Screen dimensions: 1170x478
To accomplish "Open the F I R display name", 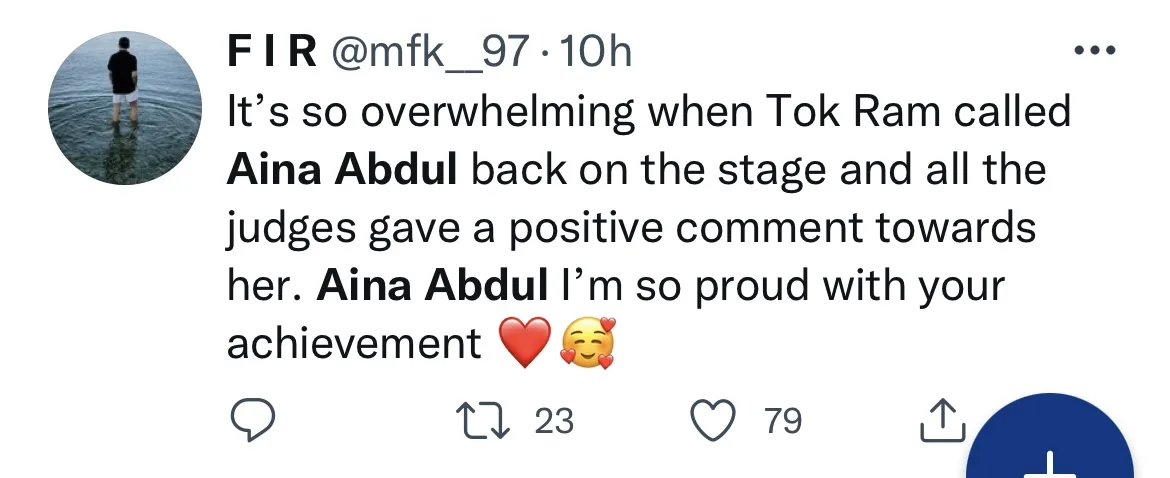I will tap(270, 51).
